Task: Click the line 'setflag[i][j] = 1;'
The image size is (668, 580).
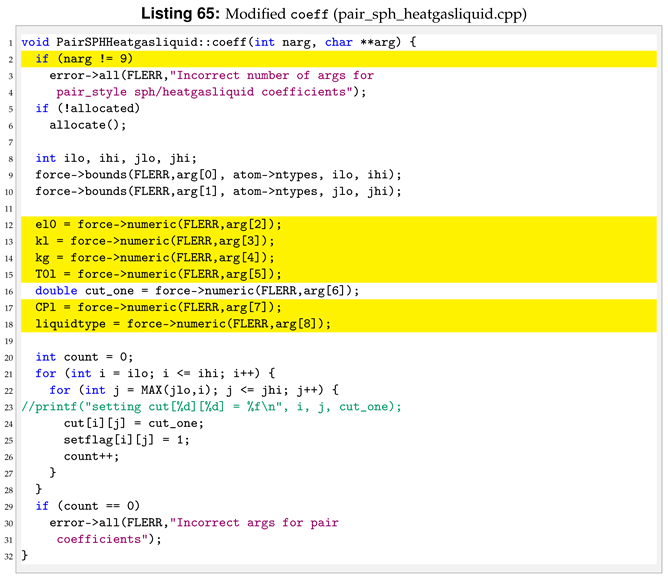Action: point(127,440)
